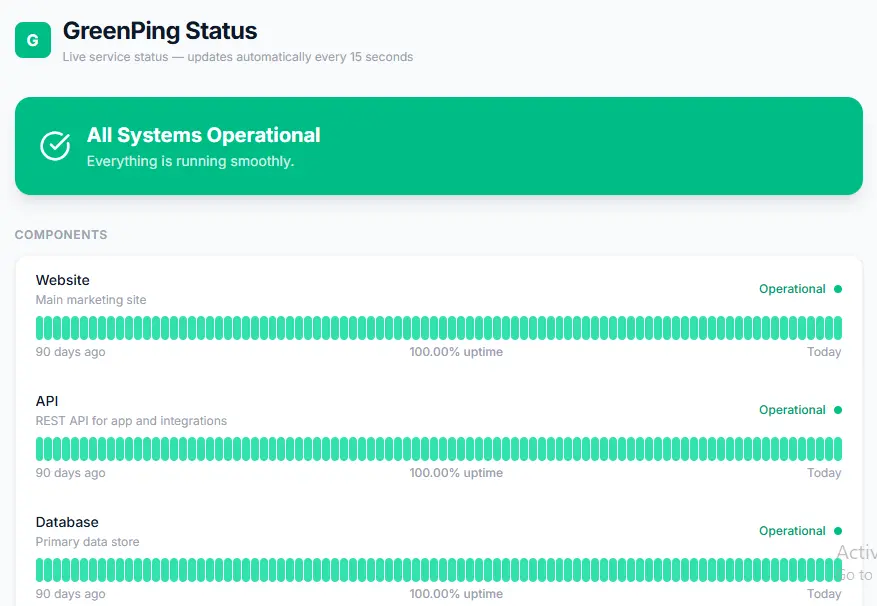Click the GreenPing Status heading
877x606 pixels.
pyautogui.click(x=160, y=31)
